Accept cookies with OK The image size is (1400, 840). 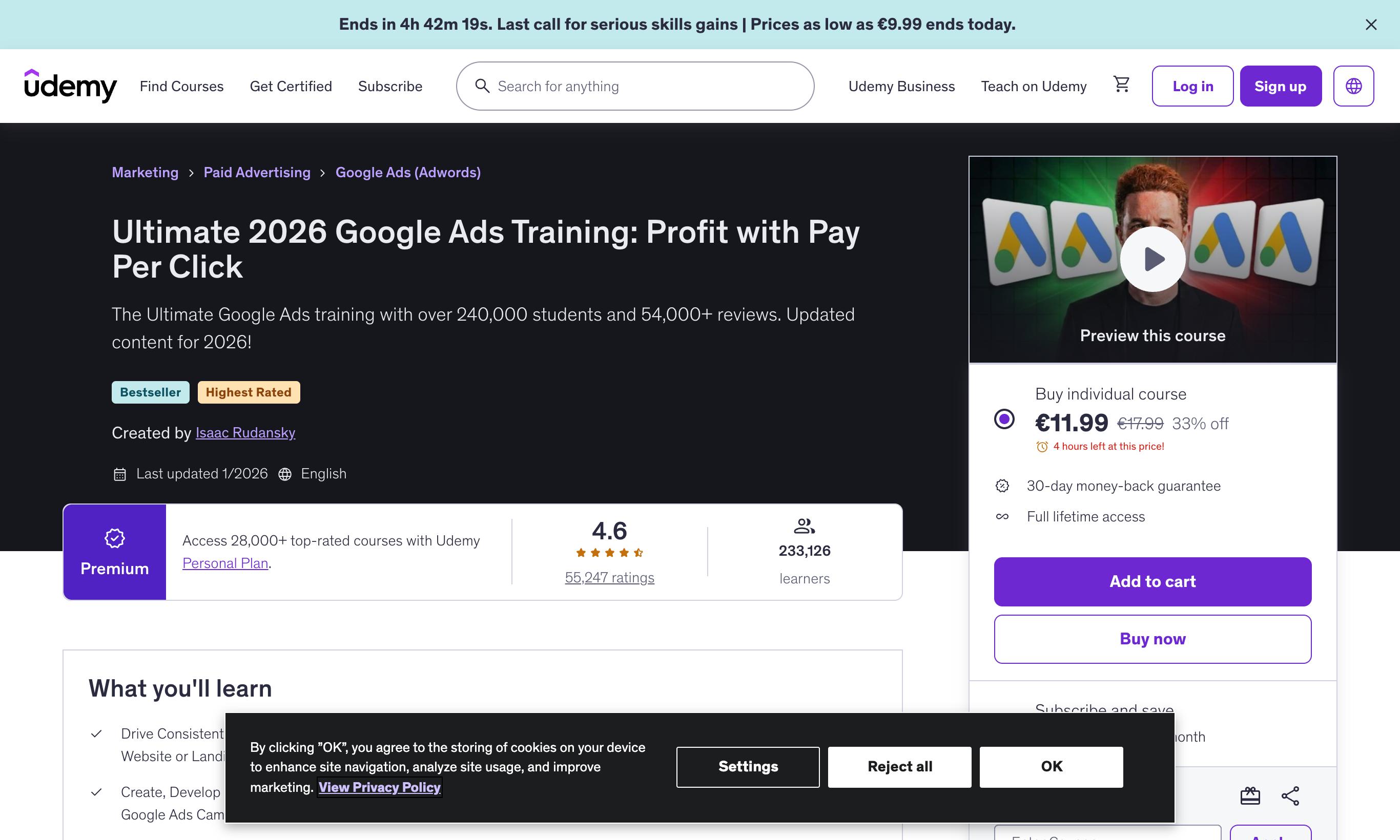1051,766
